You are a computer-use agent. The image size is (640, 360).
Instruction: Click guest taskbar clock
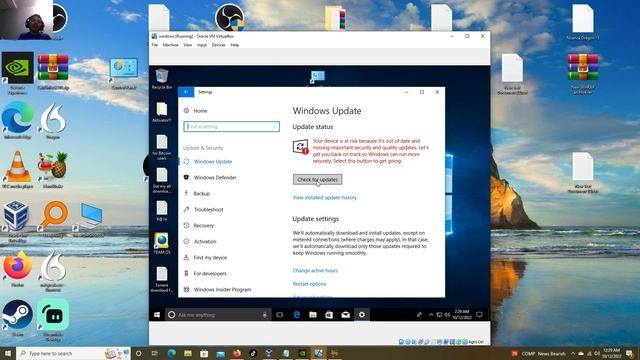pyautogui.click(x=462, y=315)
